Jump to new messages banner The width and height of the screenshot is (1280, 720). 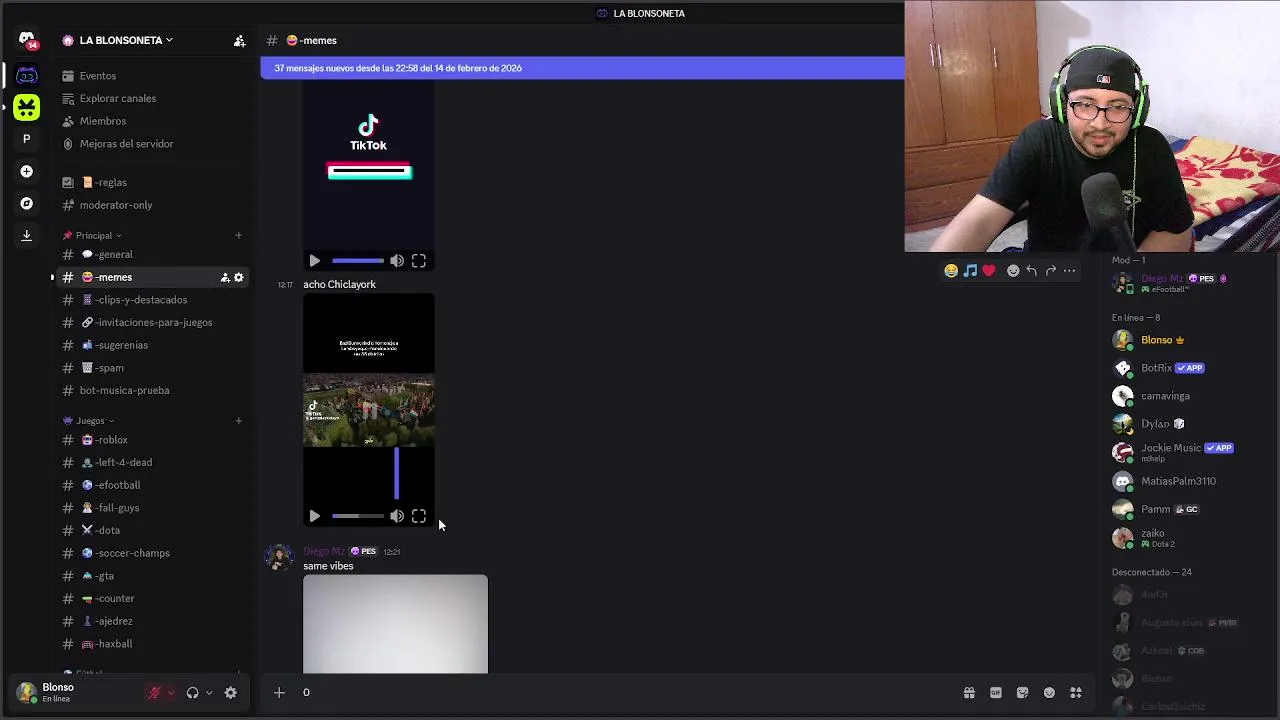pos(582,68)
